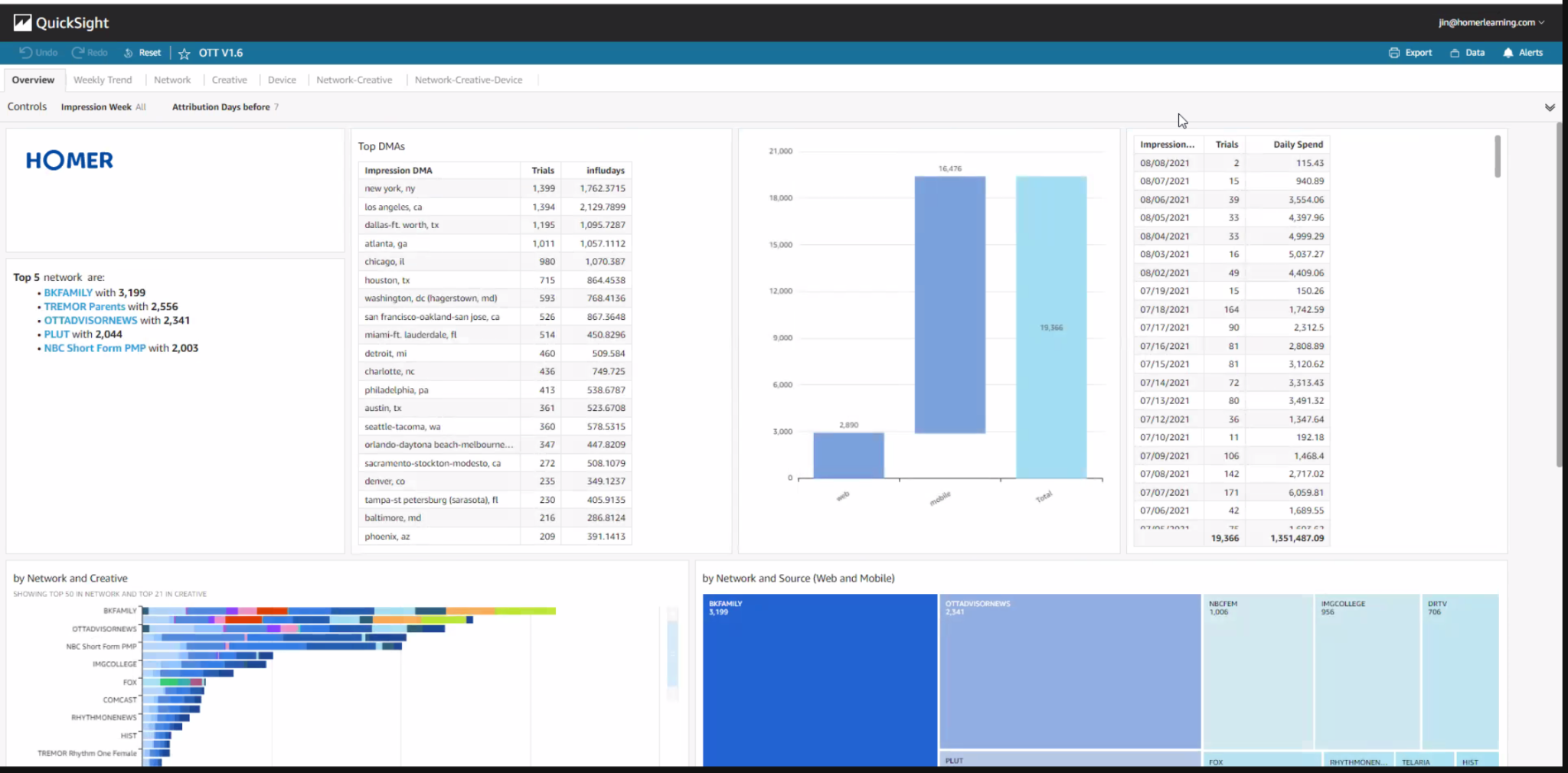This screenshot has height=773, width=1568.
Task: Open Alerts via the bell icon
Action: pos(1508,53)
